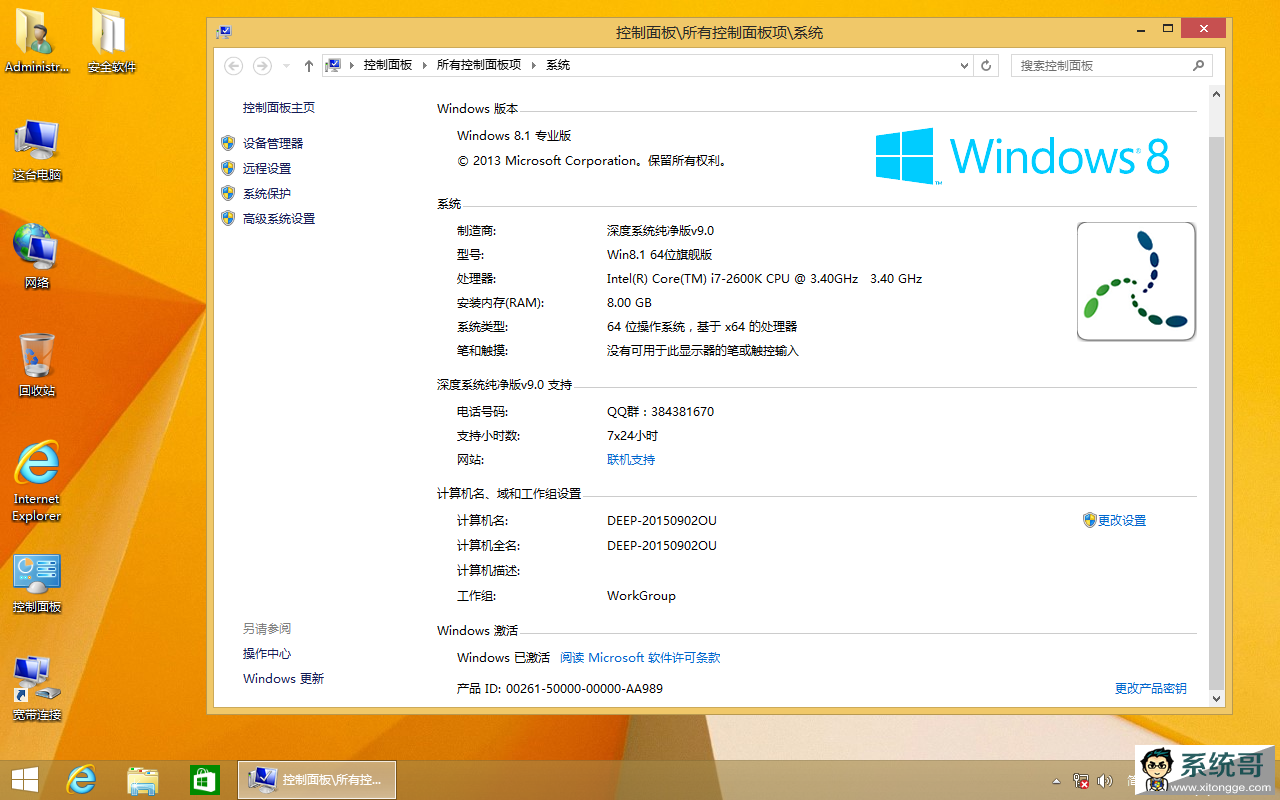The width and height of the screenshot is (1280, 800).
Task: Go up one level arrow
Action: click(x=308, y=65)
